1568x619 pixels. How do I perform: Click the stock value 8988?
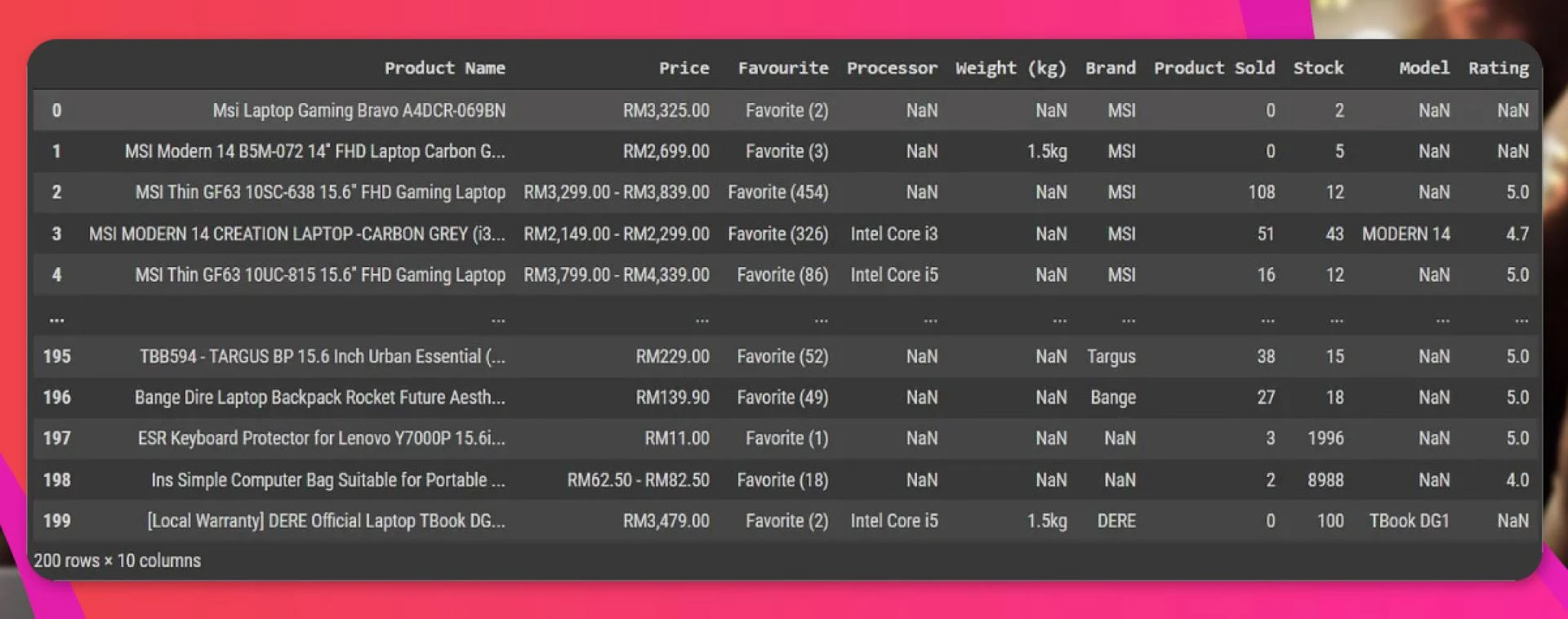click(1325, 479)
